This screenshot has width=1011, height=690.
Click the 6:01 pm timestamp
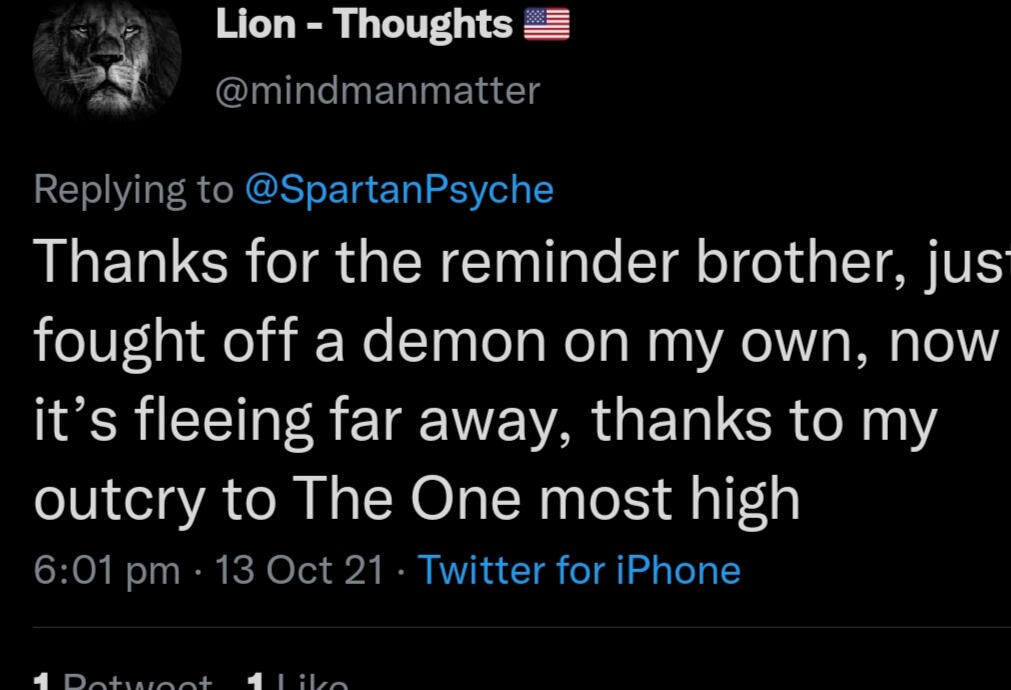pos(107,570)
